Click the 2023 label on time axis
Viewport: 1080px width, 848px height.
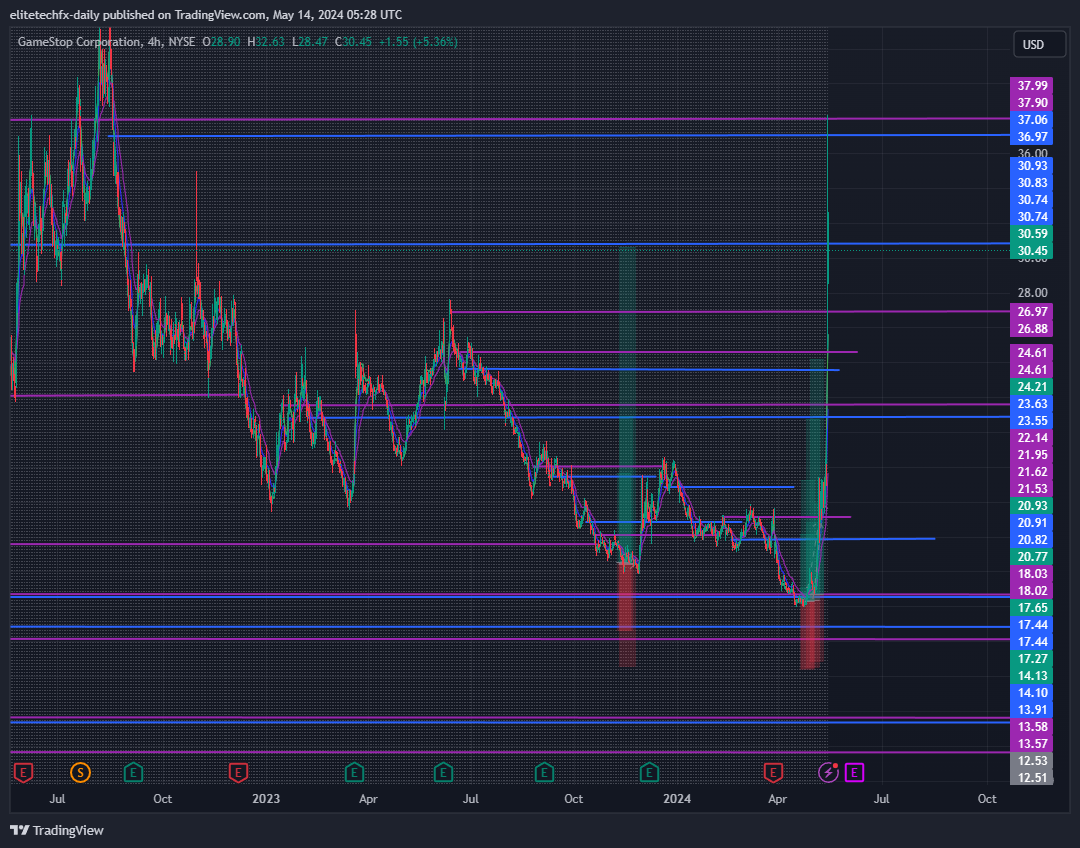point(266,798)
